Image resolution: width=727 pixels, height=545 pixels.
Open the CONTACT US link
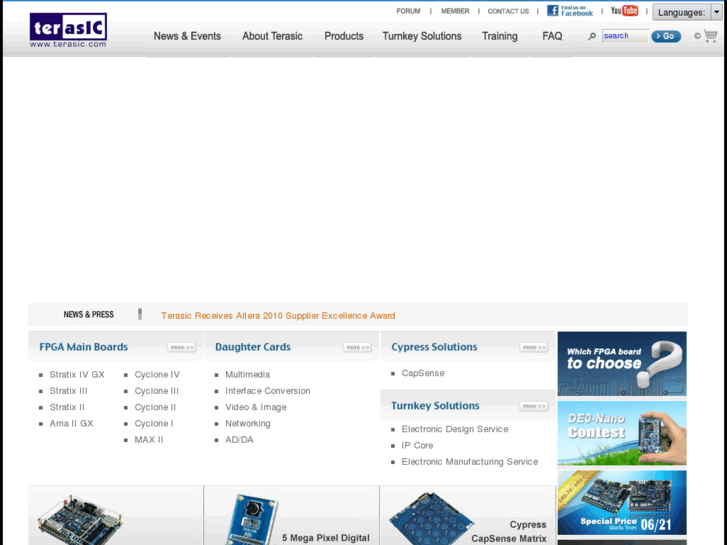point(508,11)
